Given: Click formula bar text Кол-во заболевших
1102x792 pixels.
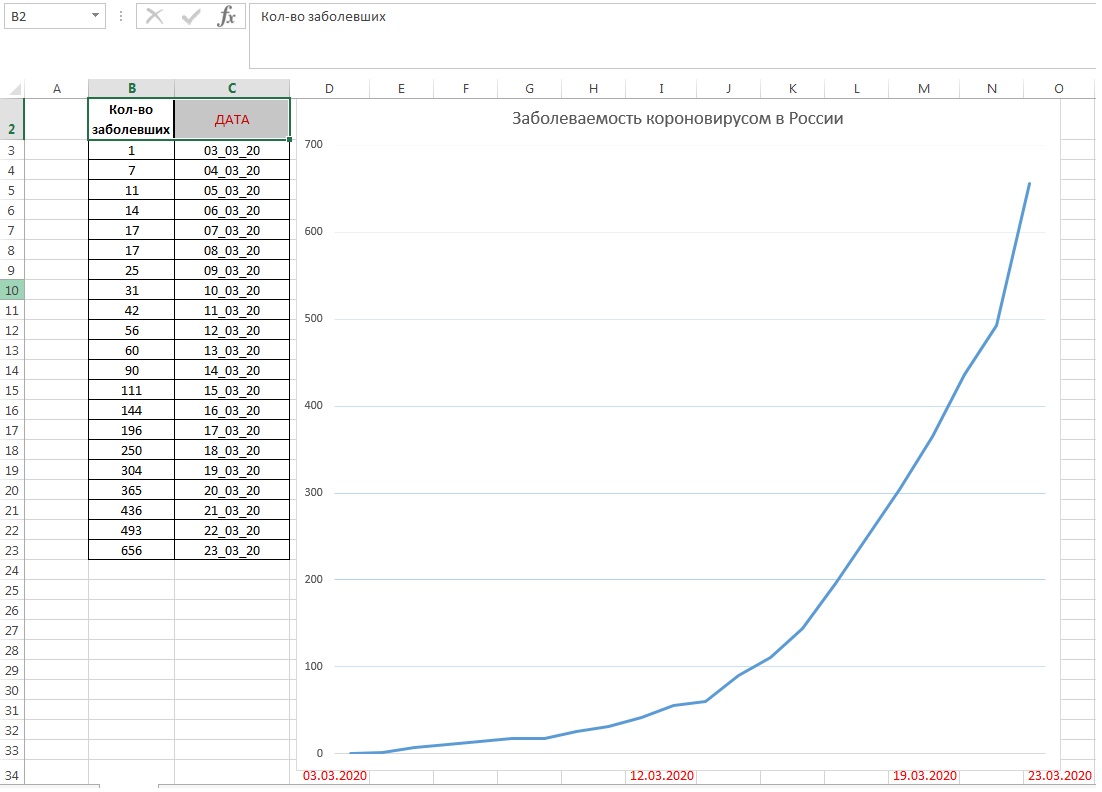Looking at the screenshot, I should (x=323, y=17).
